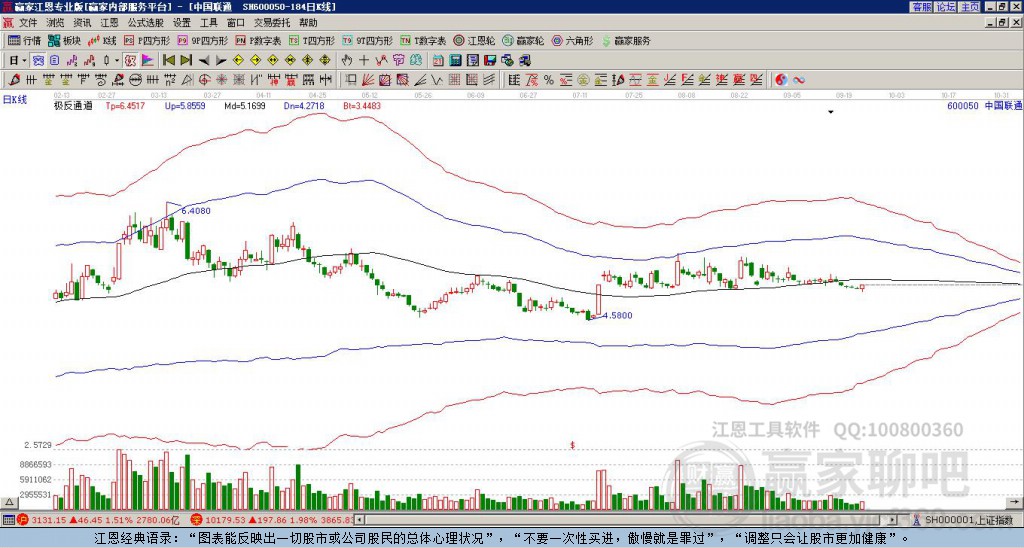Viewport: 1024px width, 548px height.
Task: Click the colored flag icon
Action: click(x=148, y=61)
